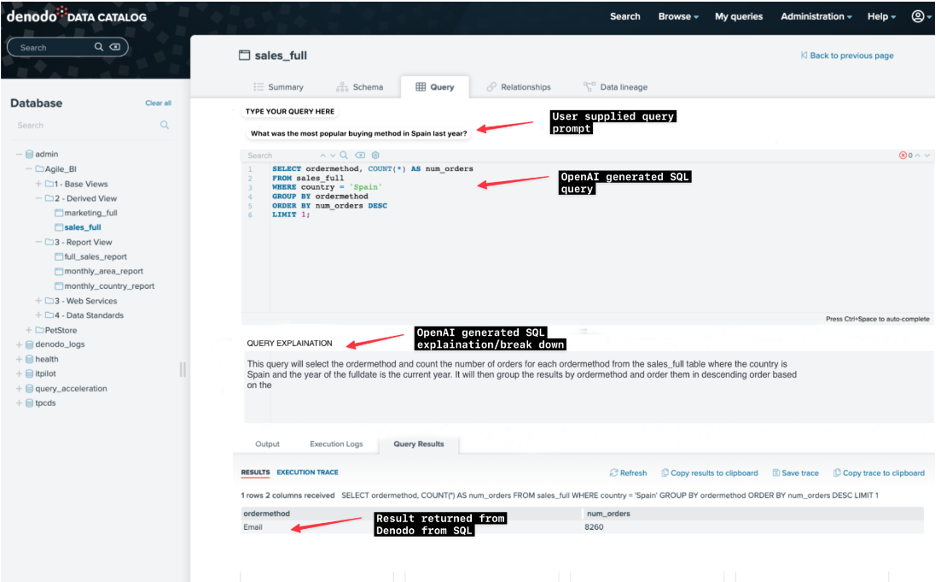This screenshot has width=936, height=582.
Task: Select the marketing_full view in tree
Action: (x=90, y=213)
